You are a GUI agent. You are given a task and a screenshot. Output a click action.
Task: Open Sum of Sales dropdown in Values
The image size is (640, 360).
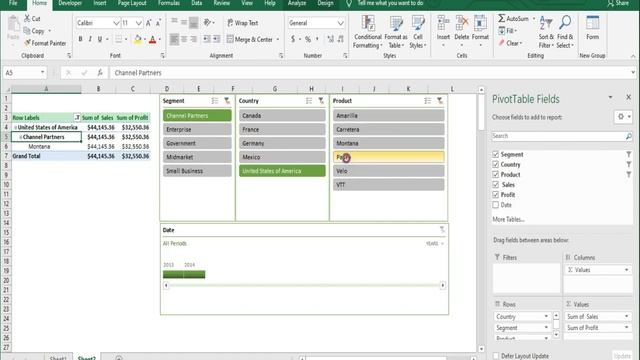pos(627,316)
